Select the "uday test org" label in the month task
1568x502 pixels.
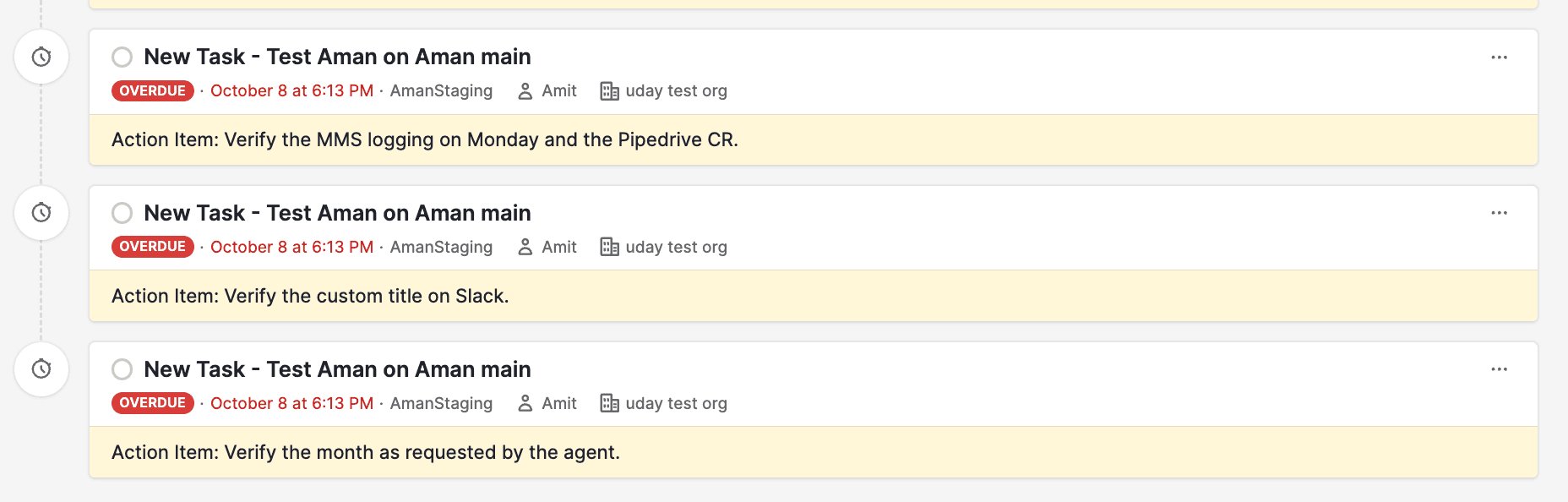point(676,403)
